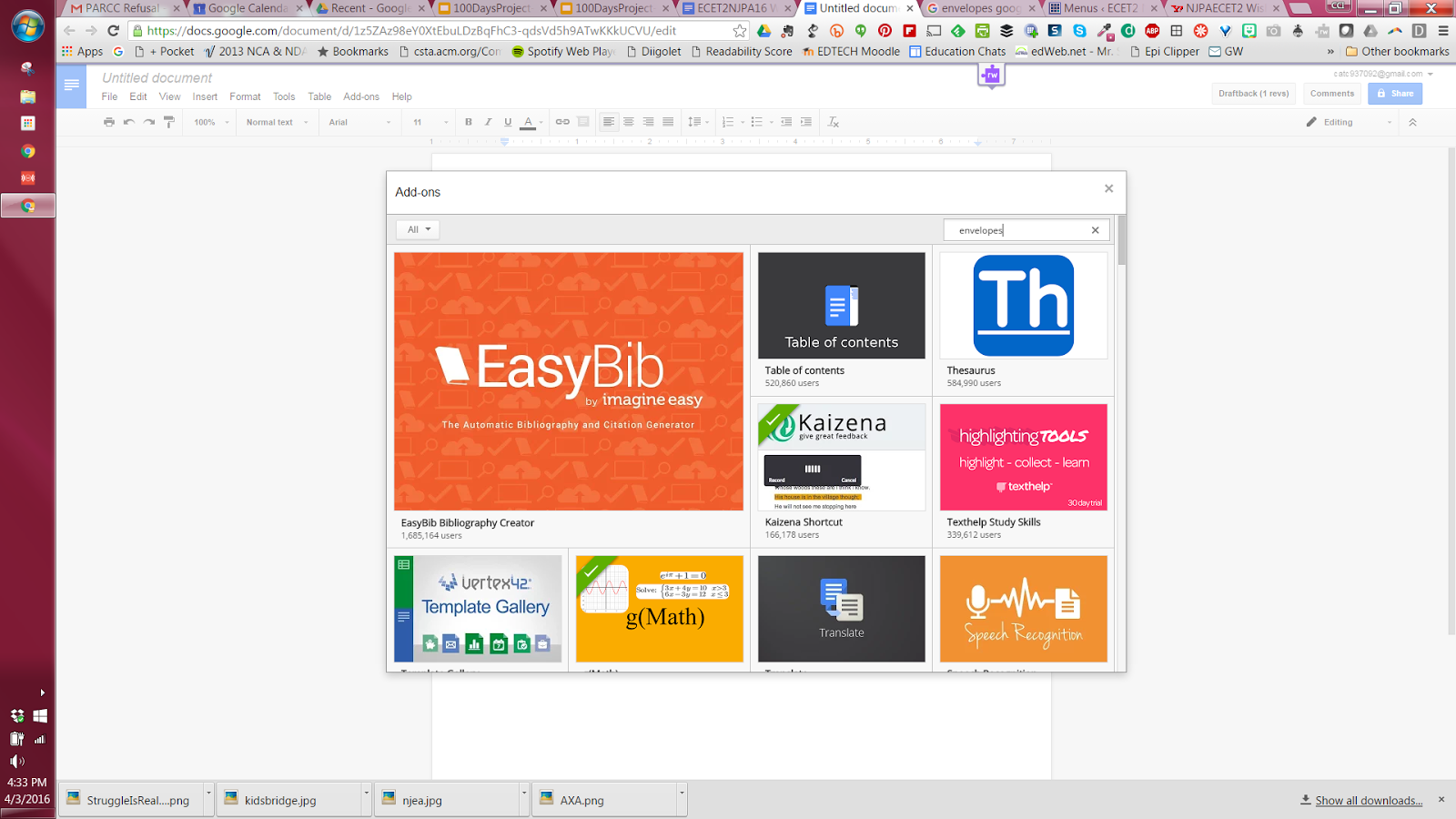Click the bulleted list icon
Viewport: 1456px width, 819px height.
coord(759,122)
